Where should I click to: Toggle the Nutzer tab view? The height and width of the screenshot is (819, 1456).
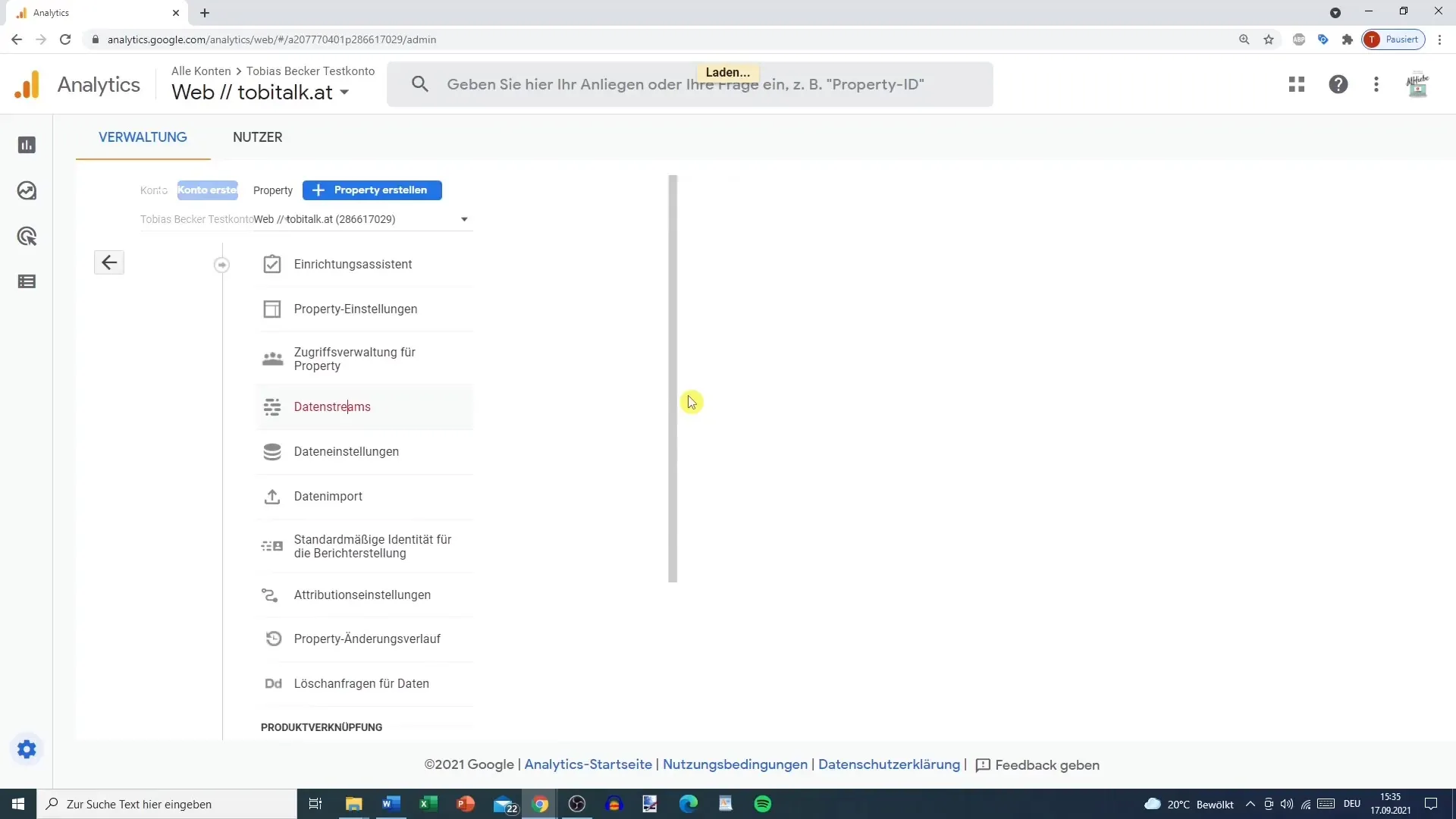[x=257, y=137]
